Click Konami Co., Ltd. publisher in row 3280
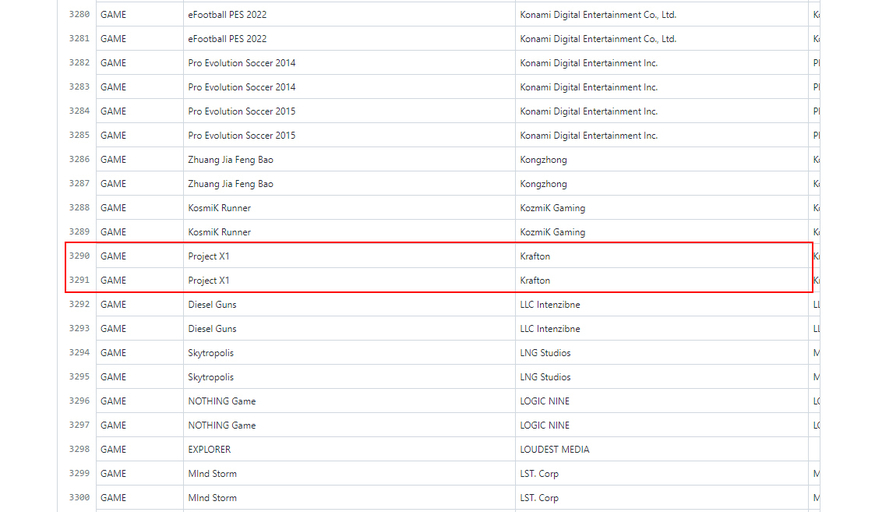The image size is (875, 512). (x=598, y=15)
